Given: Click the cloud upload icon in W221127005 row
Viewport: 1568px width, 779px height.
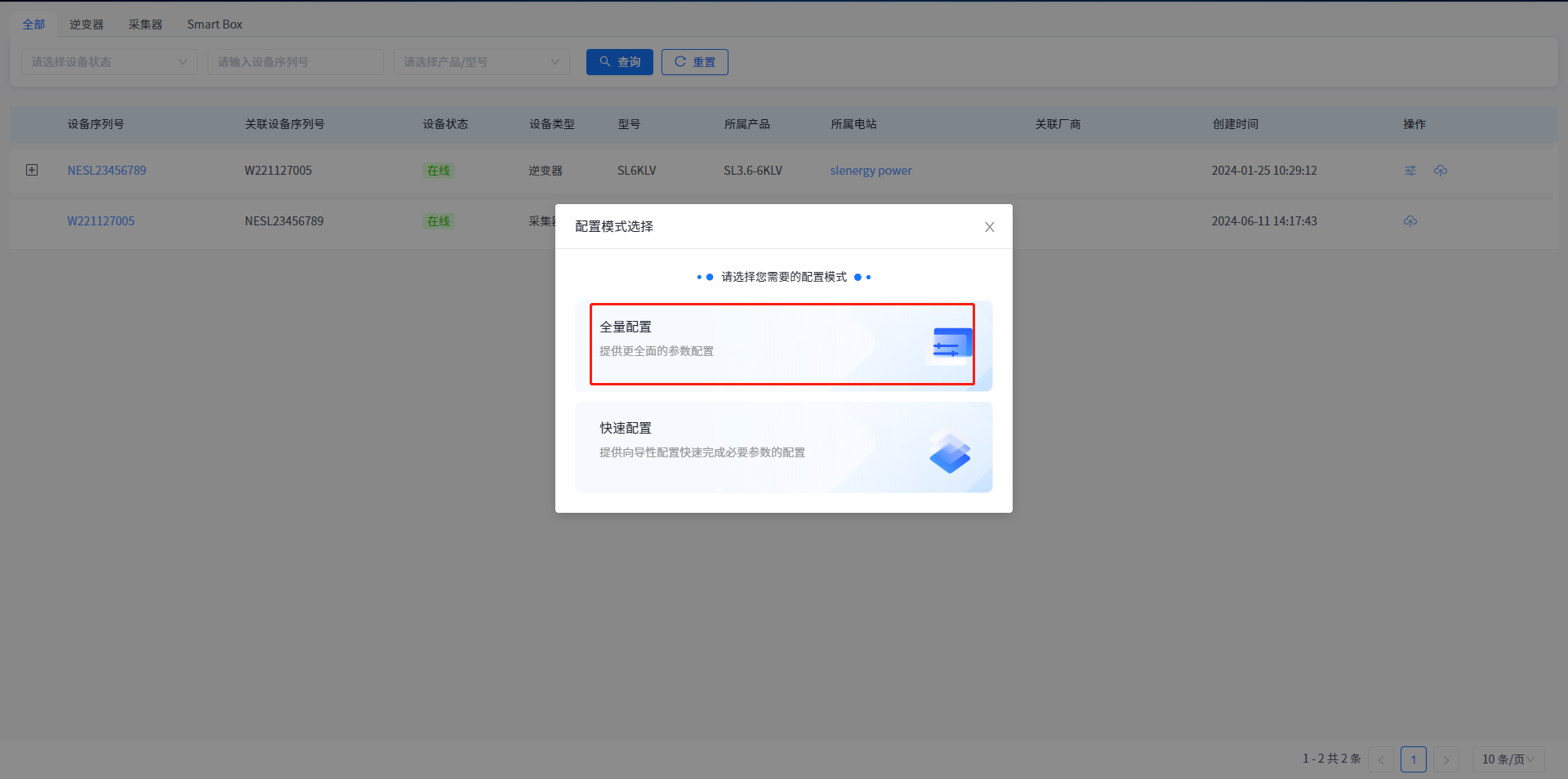Looking at the screenshot, I should click(1410, 221).
